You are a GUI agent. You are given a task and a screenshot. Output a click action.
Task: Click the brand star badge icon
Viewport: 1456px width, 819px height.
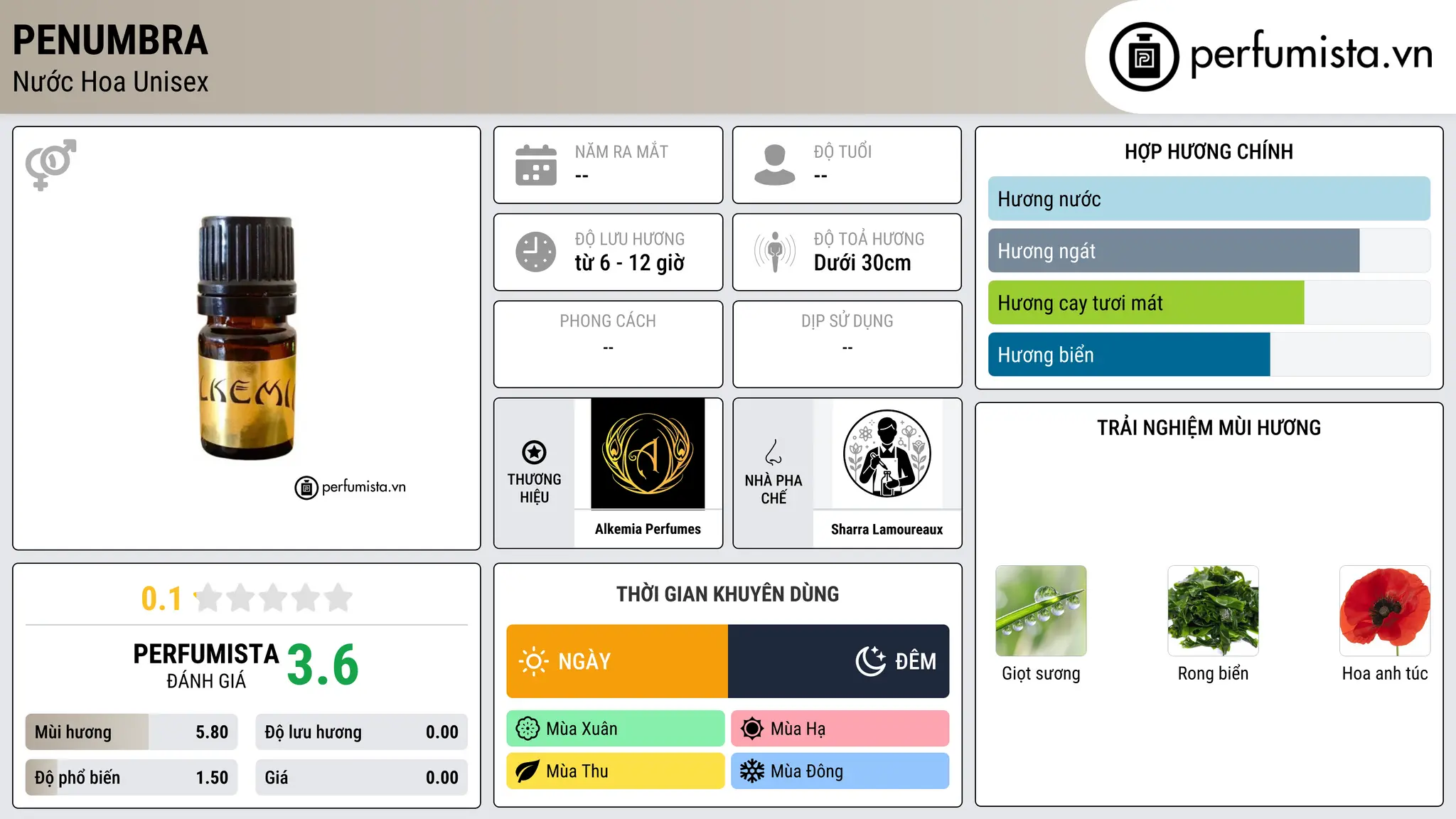[534, 452]
